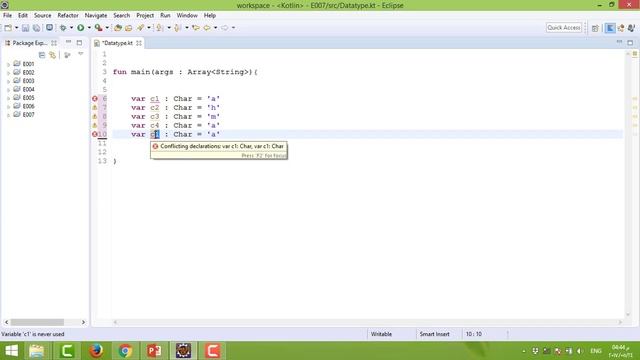This screenshot has width=640, height=360.
Task: Open the Debug configurations dropdown arrow
Action: (x=71, y=28)
